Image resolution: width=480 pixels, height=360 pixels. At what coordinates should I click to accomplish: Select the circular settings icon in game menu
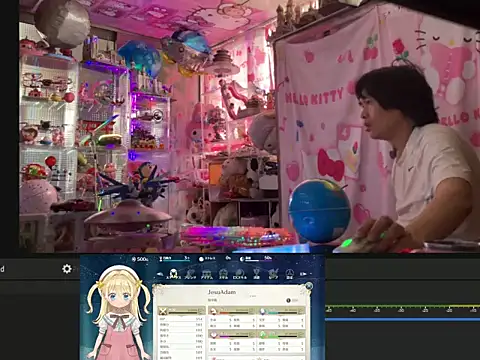pos(290,274)
